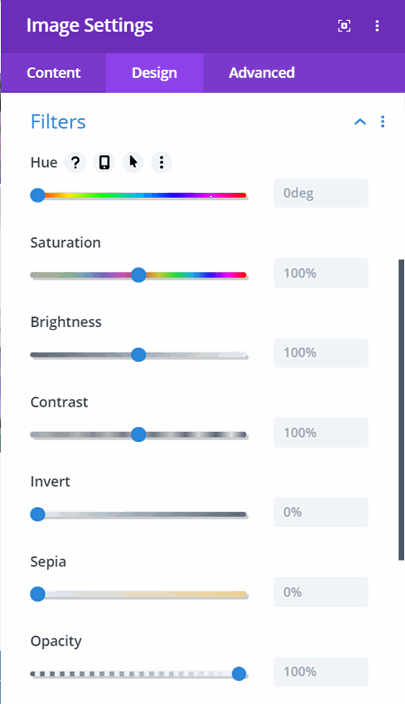Click the Saturation slider handle
Screen dimensions: 405x704
coord(139,275)
